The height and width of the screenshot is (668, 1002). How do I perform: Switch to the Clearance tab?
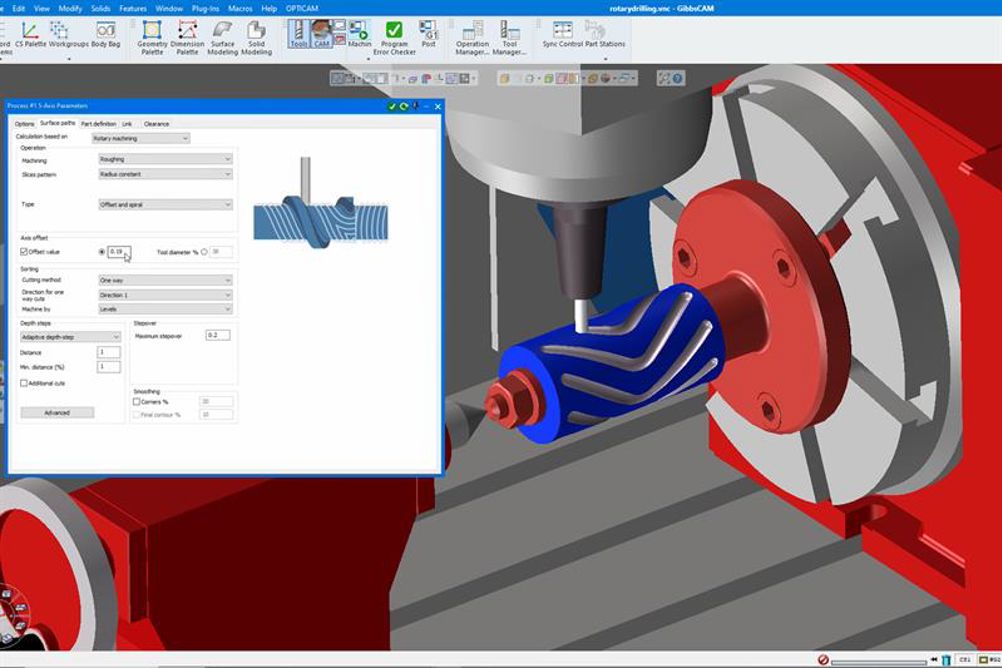(157, 124)
